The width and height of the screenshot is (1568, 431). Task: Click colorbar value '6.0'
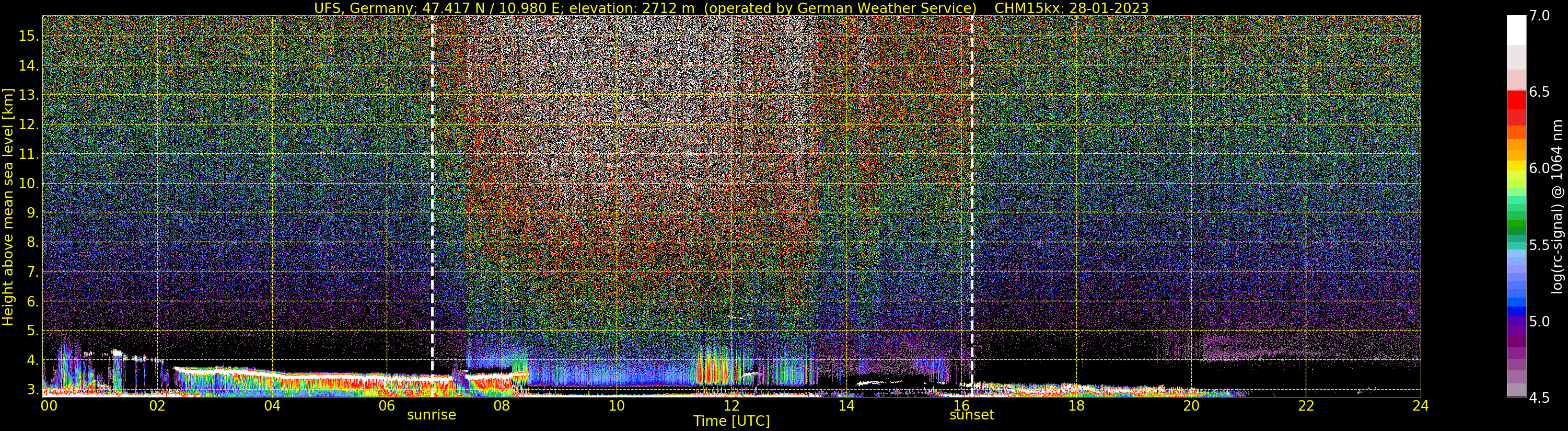pos(1539,168)
